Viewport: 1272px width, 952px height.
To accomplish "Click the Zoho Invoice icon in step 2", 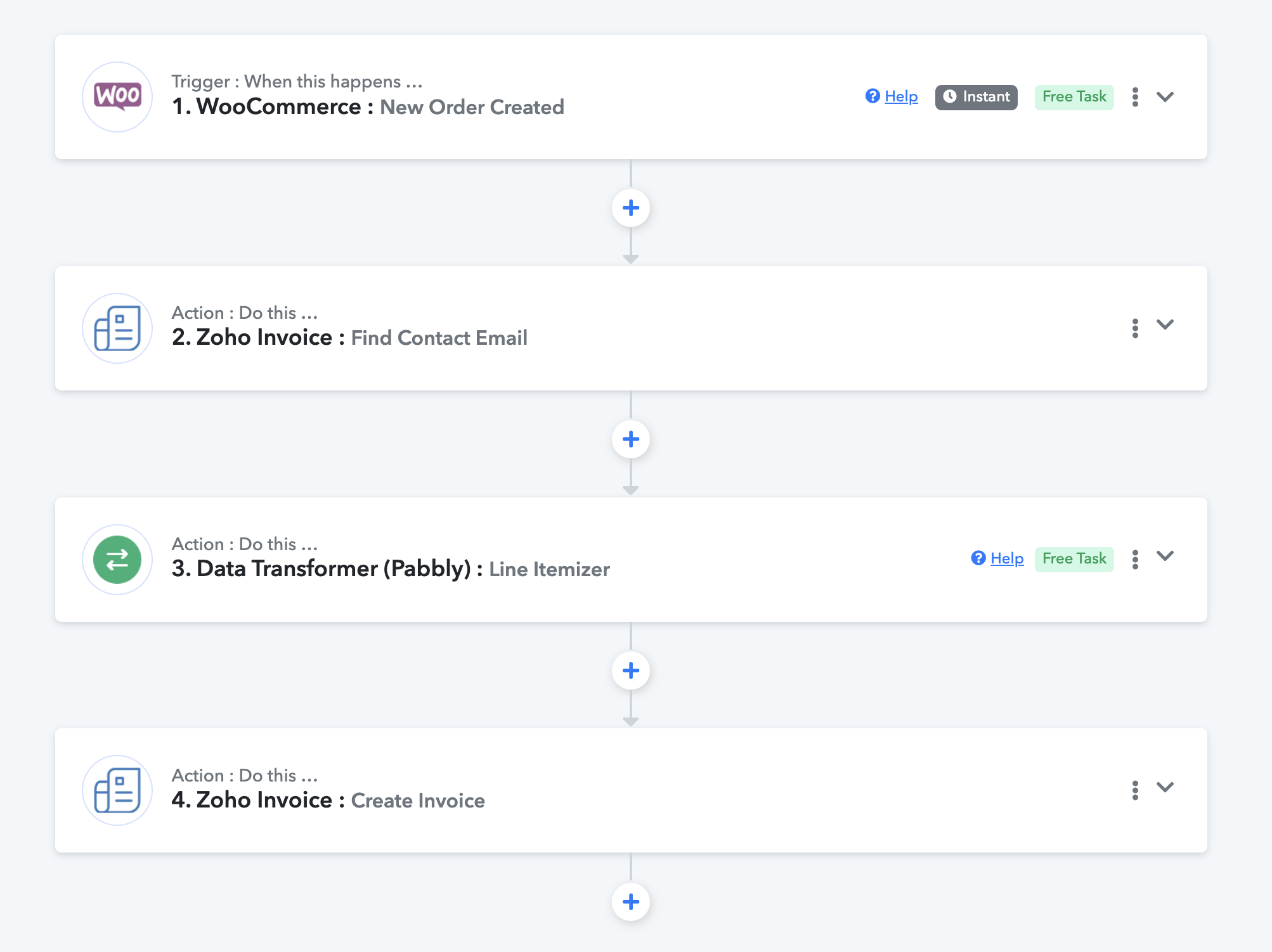I will click(117, 328).
